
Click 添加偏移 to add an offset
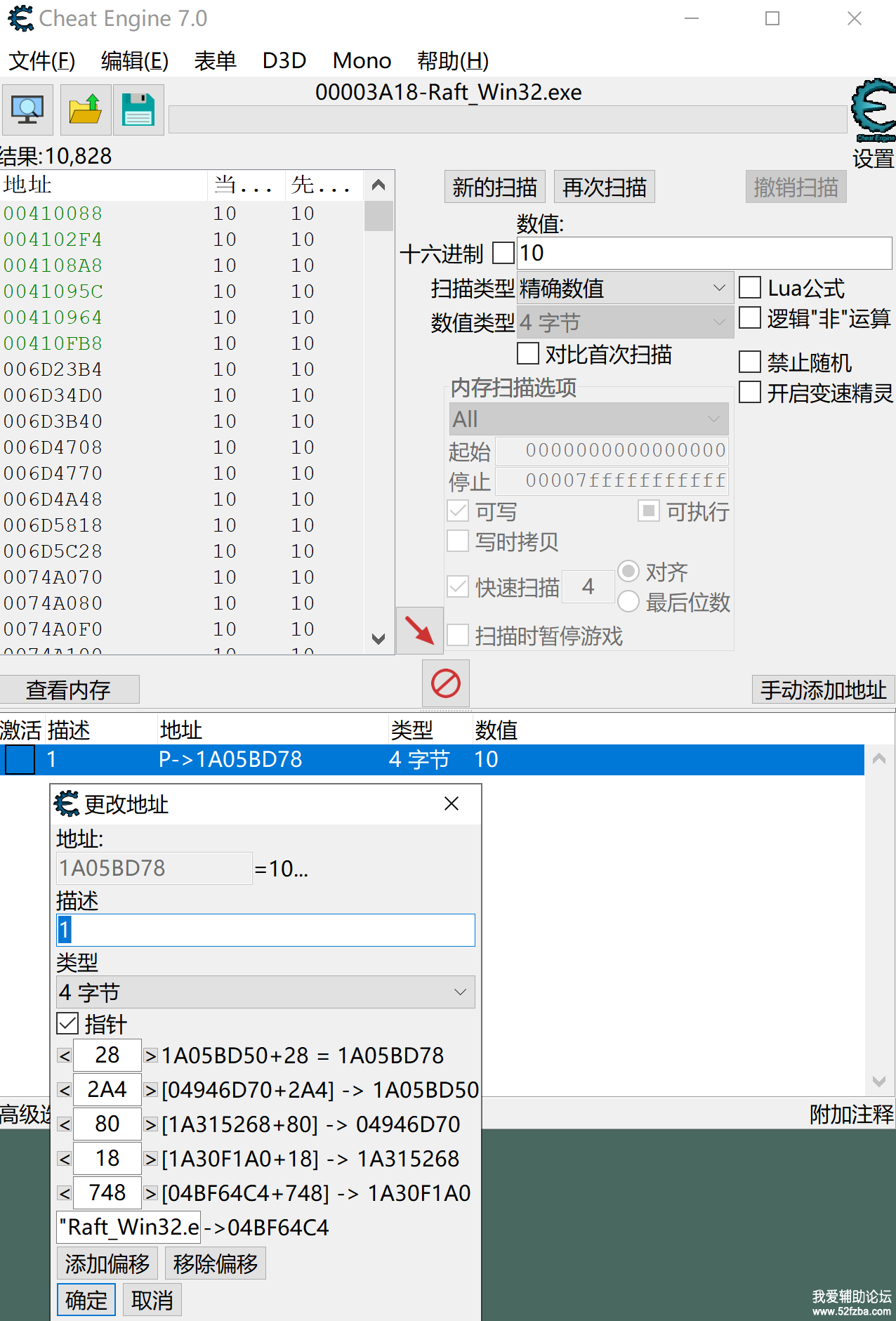tap(107, 1264)
